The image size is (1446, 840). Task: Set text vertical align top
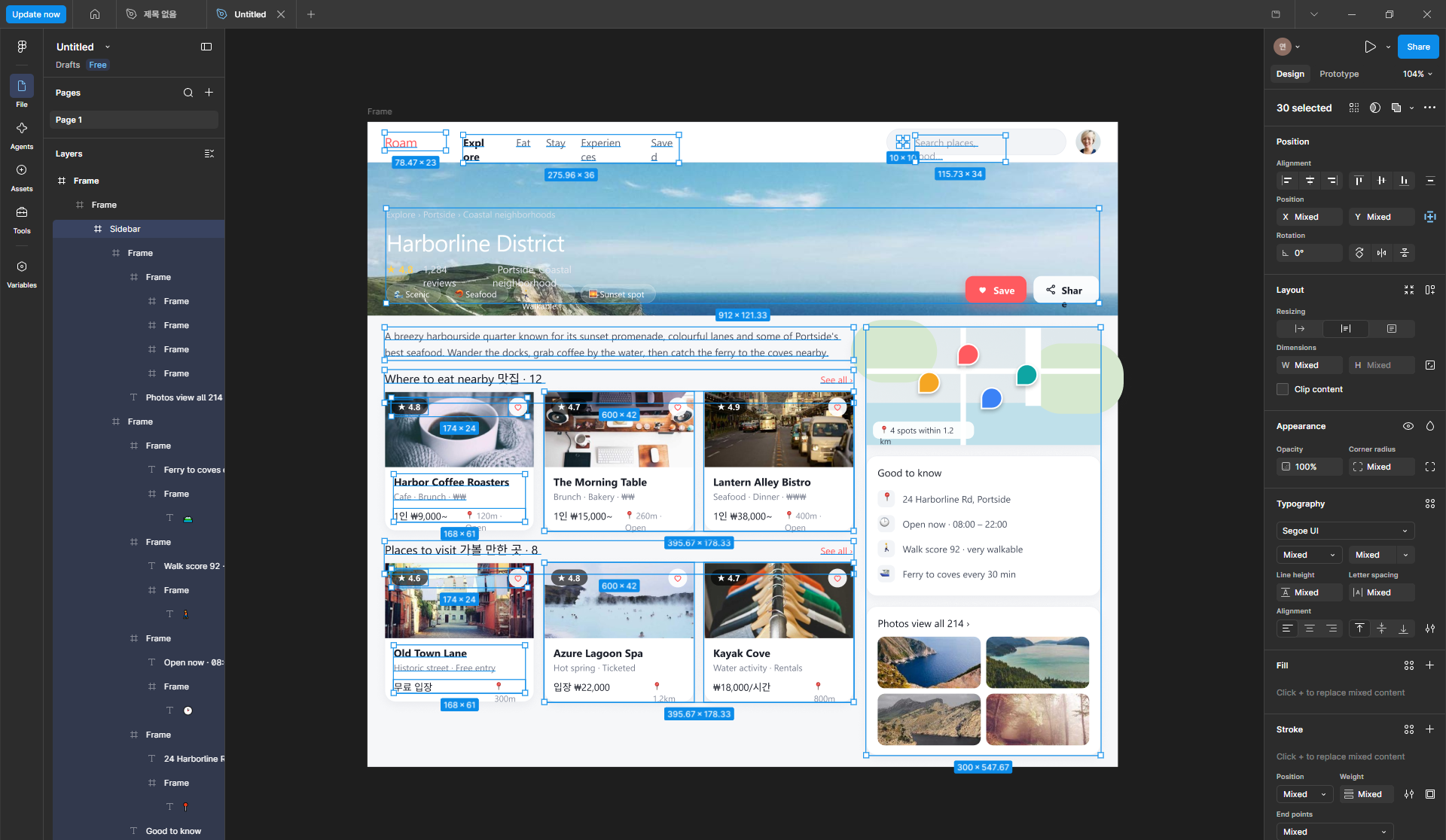click(1359, 628)
